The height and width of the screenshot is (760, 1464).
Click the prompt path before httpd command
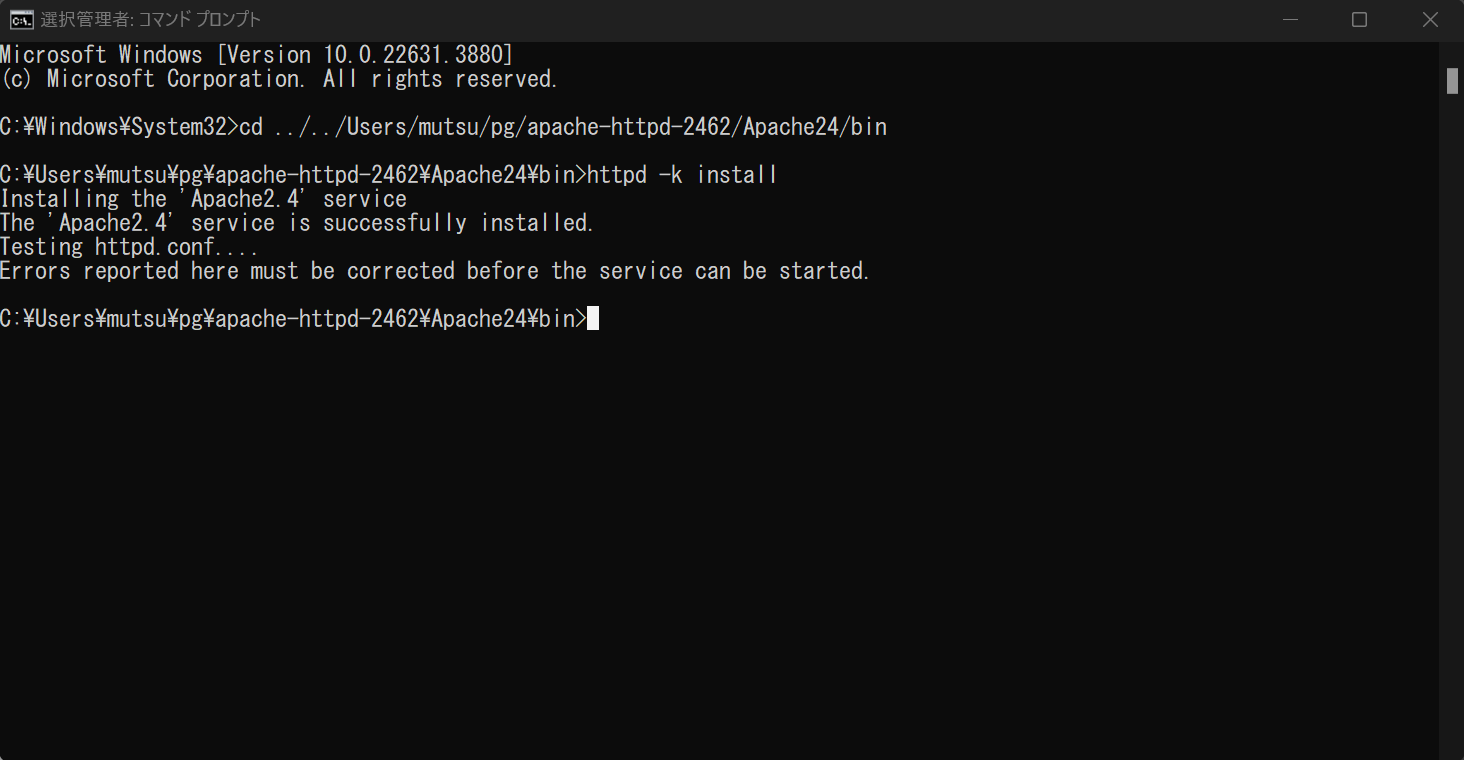pos(293,175)
